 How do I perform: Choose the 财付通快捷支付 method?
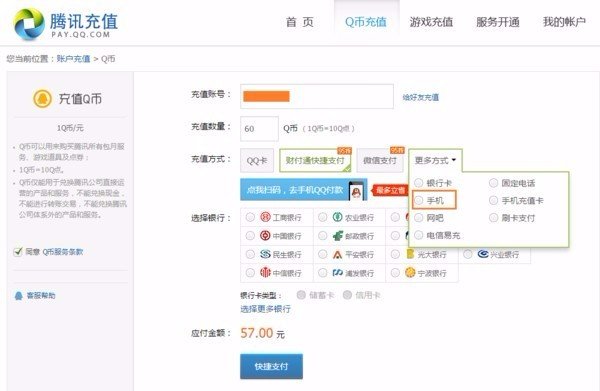point(315,160)
